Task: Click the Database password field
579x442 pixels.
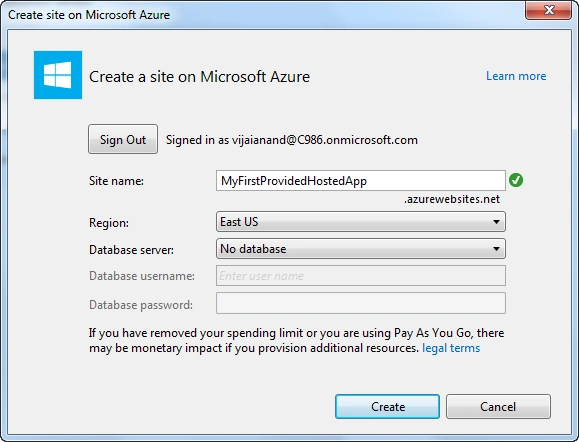Action: tap(361, 303)
